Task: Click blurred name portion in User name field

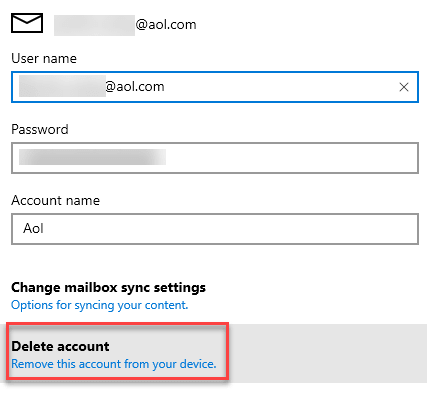Action: coord(62,86)
